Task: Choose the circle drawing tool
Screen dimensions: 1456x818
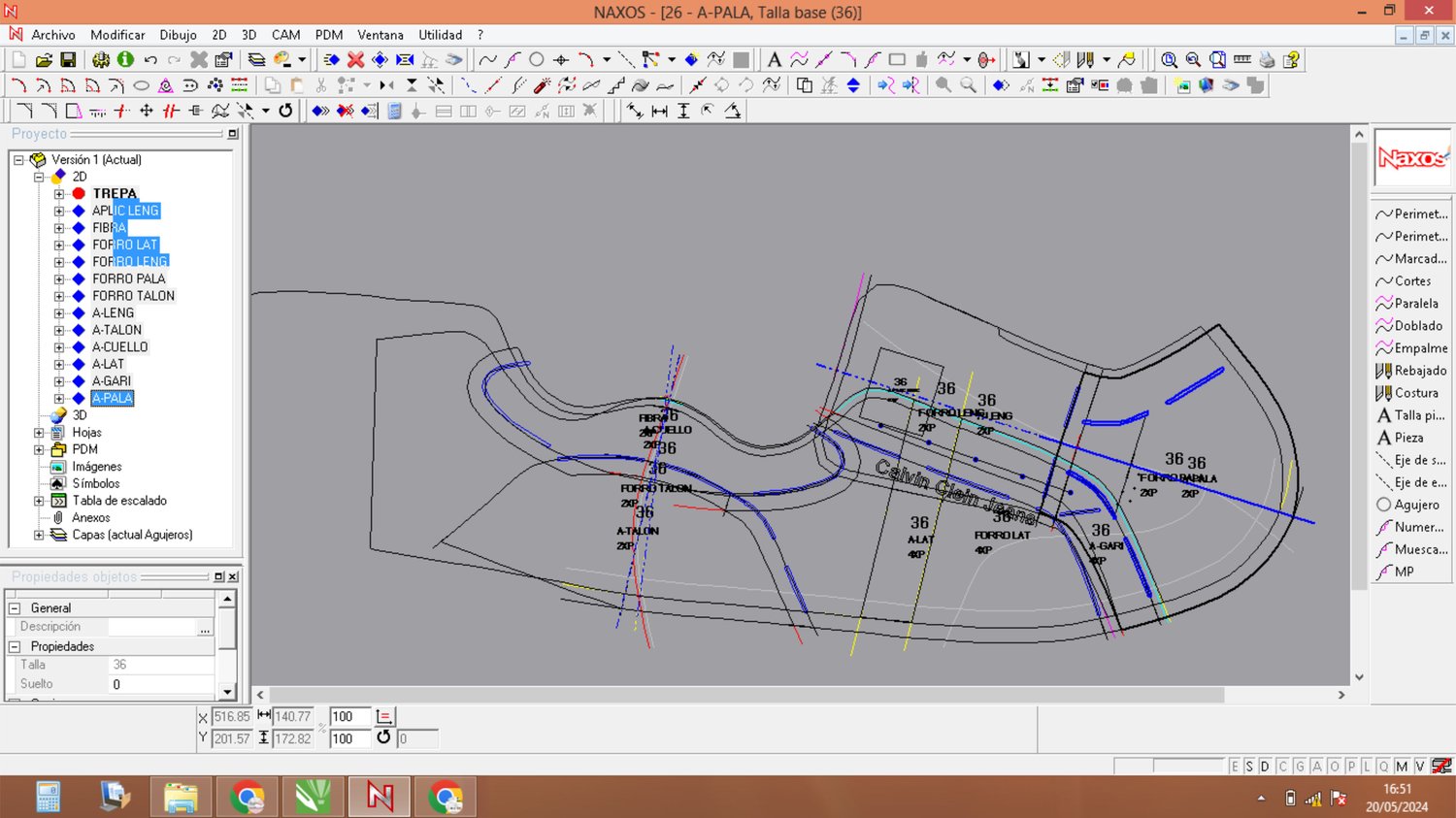Action: (536, 60)
